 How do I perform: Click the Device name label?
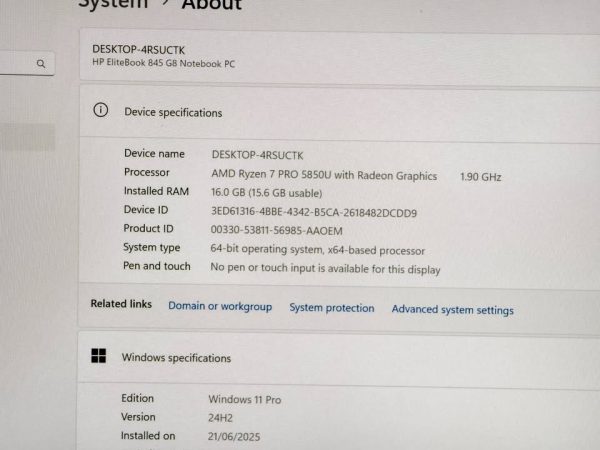[x=154, y=153]
